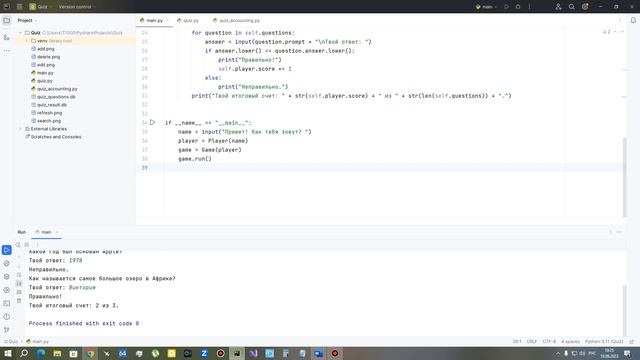Open the Version control dropdown

click(x=77, y=7)
